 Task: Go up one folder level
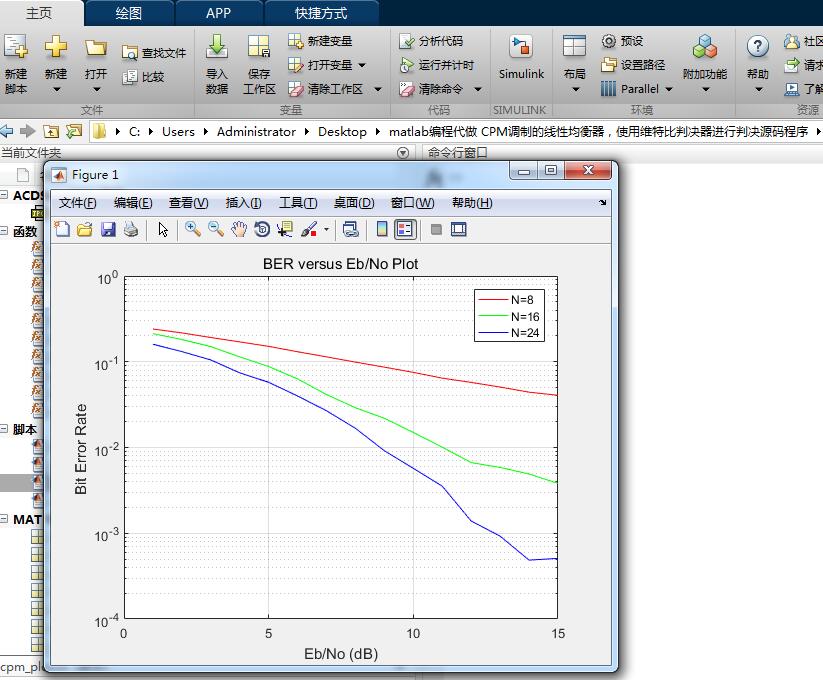(x=51, y=131)
